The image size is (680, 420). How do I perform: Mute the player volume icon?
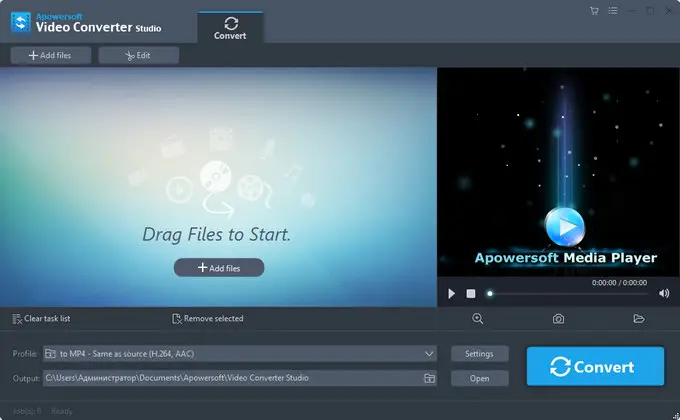pos(664,293)
